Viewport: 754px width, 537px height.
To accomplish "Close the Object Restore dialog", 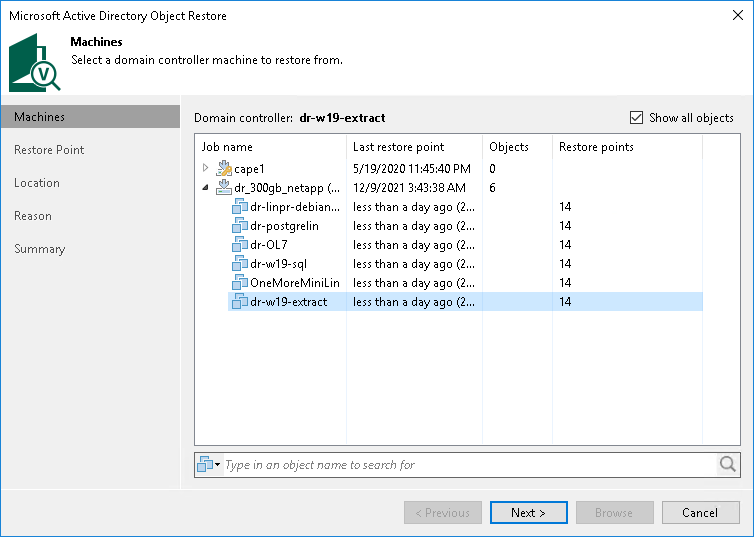I will point(738,15).
